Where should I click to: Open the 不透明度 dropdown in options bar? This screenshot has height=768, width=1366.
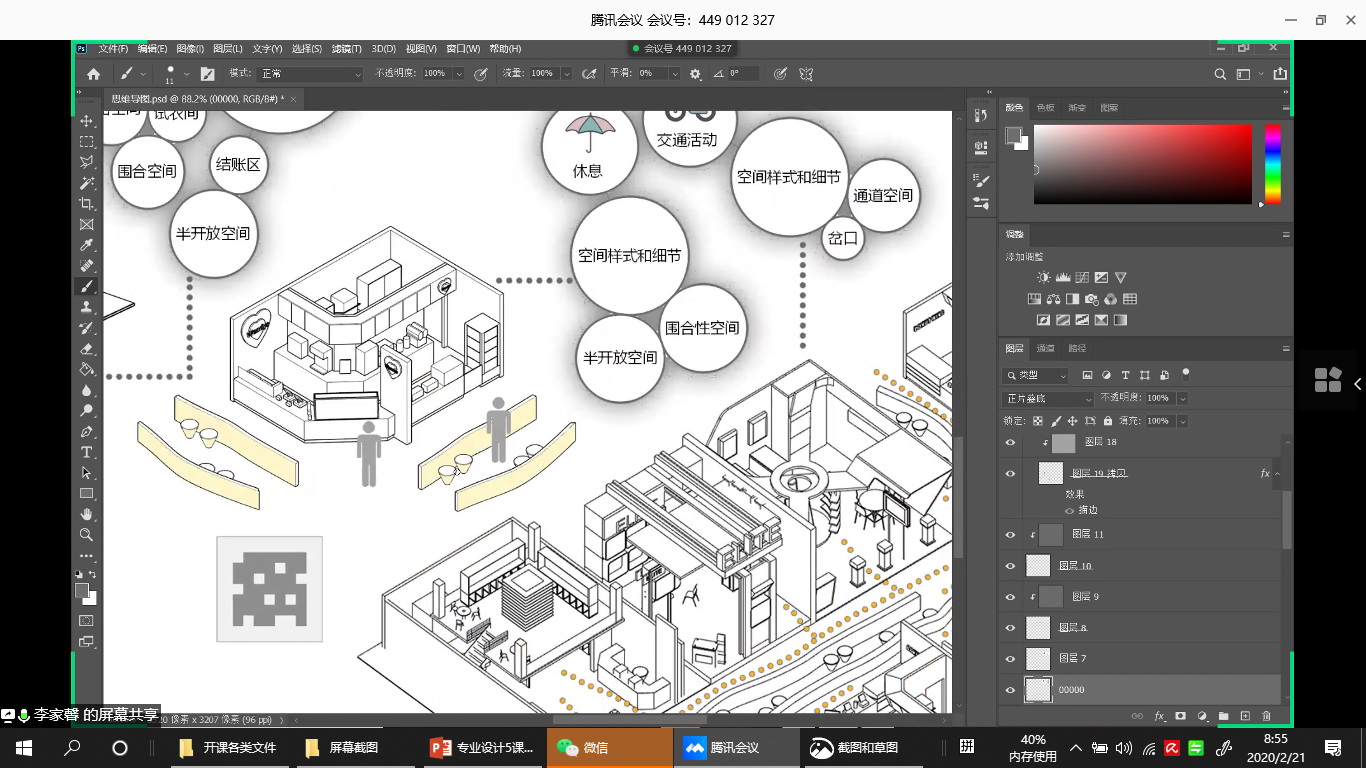tap(459, 74)
